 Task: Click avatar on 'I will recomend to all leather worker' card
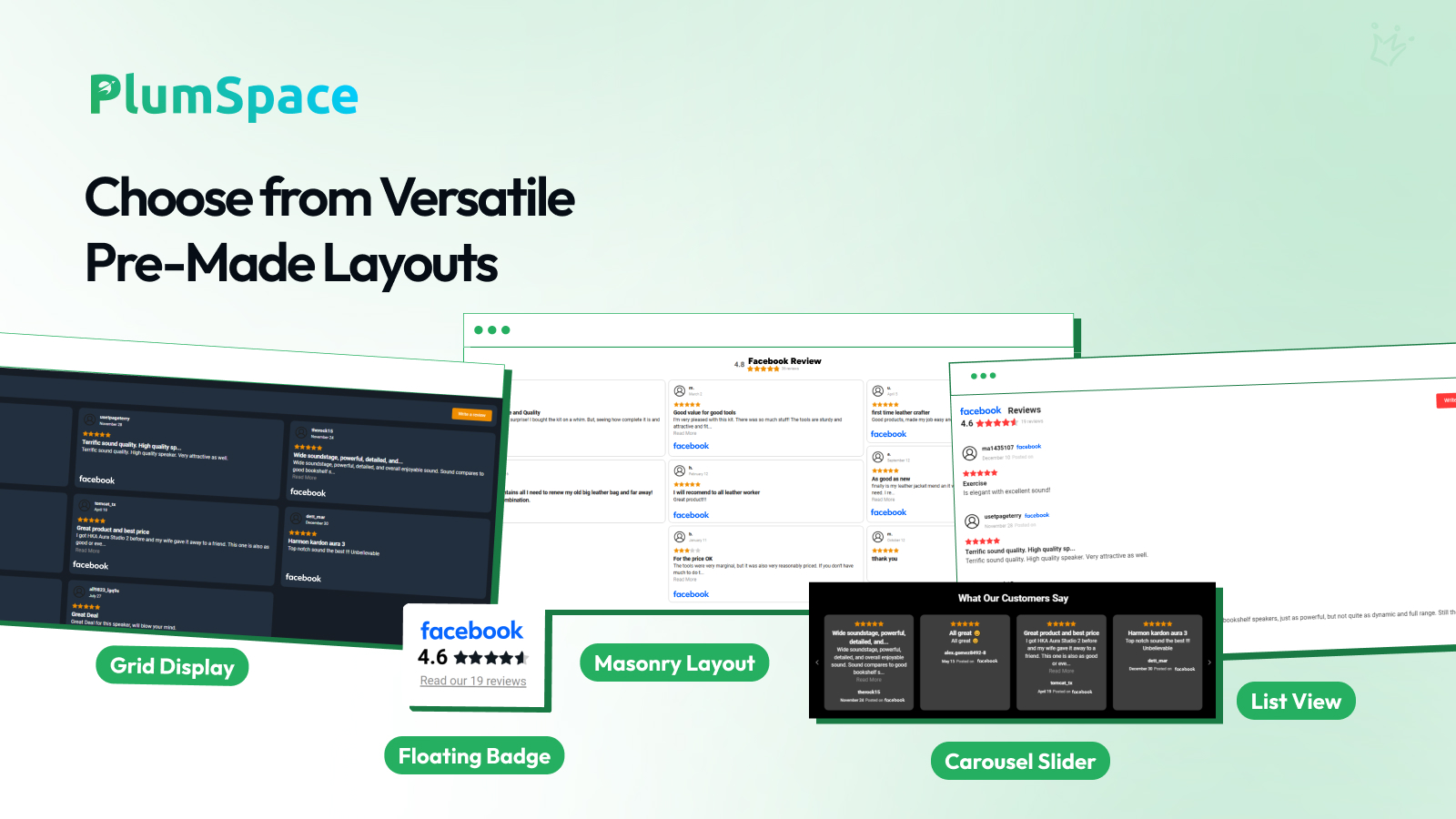680,470
